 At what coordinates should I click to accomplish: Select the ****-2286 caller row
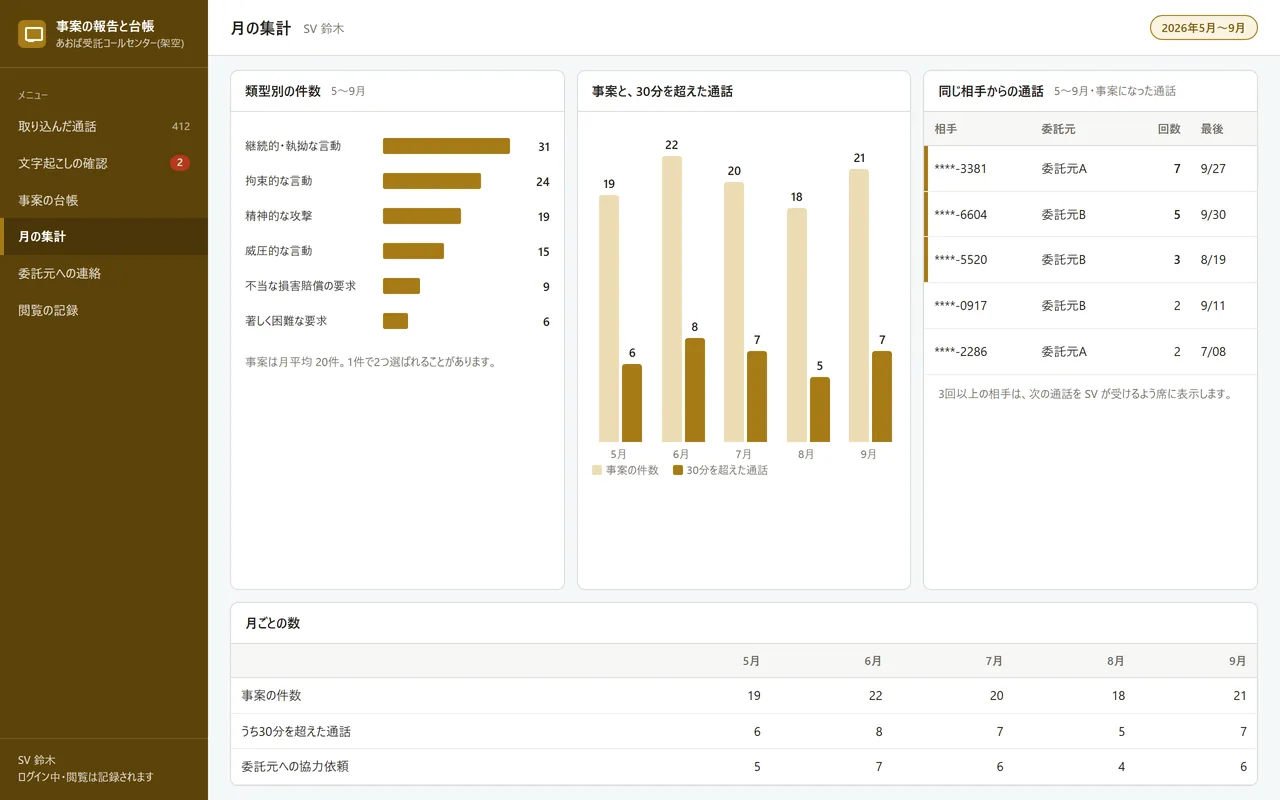click(1090, 352)
